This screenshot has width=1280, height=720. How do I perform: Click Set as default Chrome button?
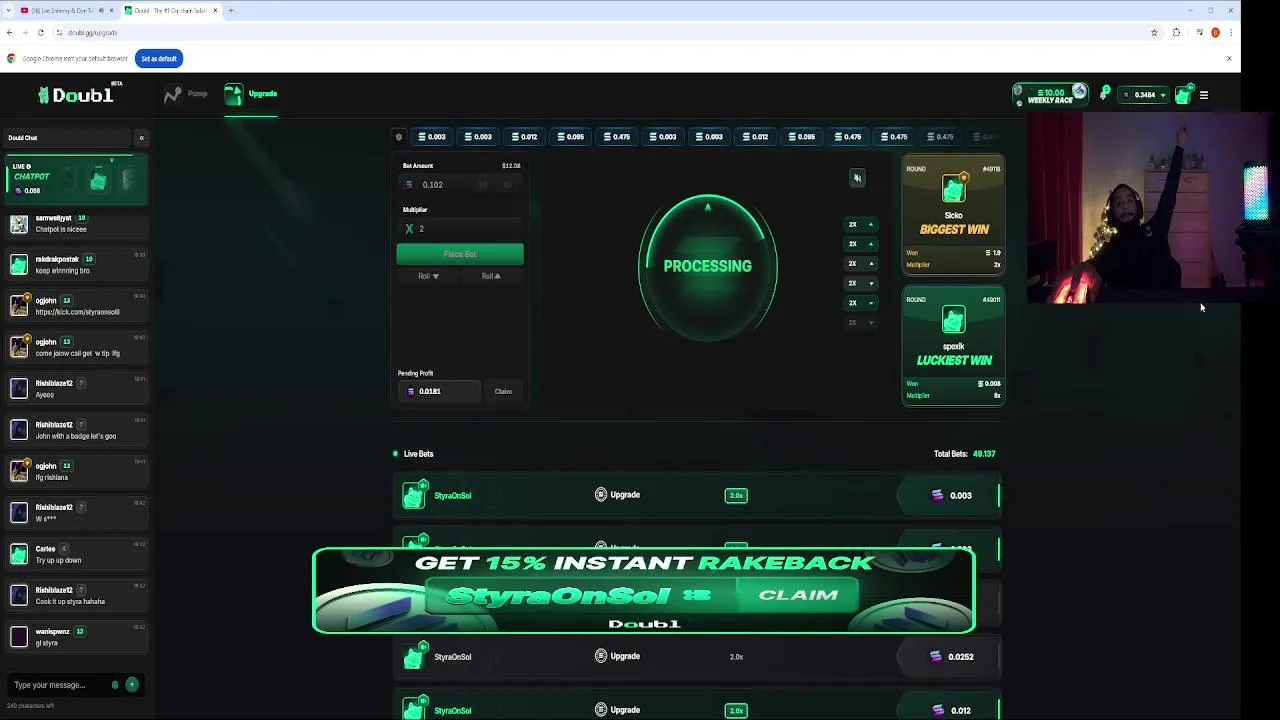click(x=159, y=59)
